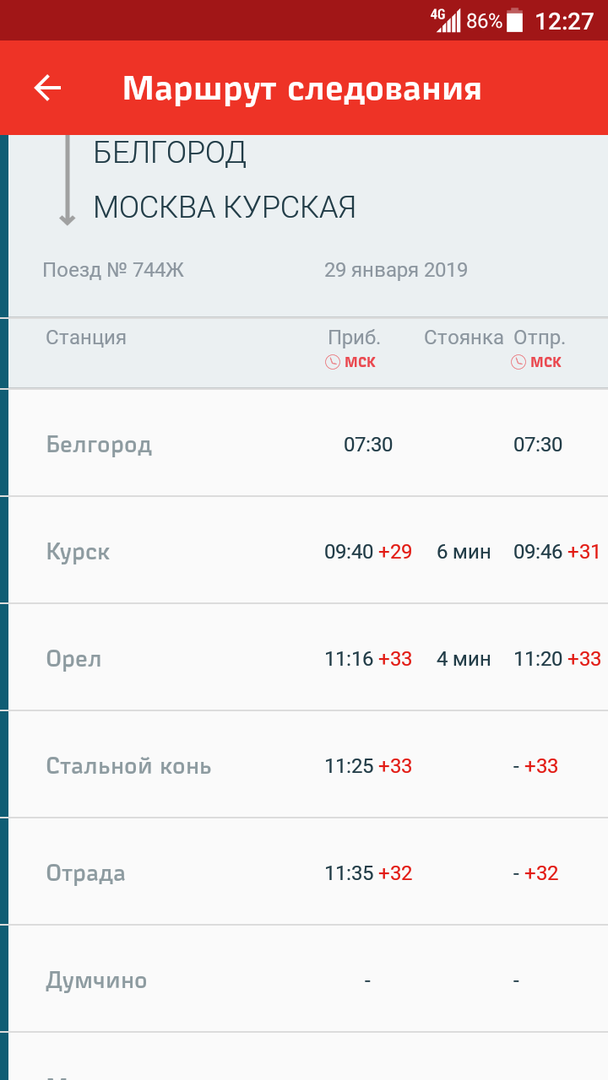Tap Курск arrival delay +29
The height and width of the screenshot is (1080, 608).
pyautogui.click(x=395, y=551)
